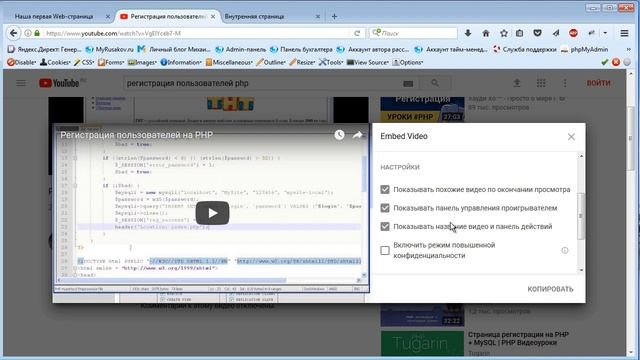Open the bookmarks list clipboard icon
The width and height of the screenshot is (640, 360).
(519, 33)
